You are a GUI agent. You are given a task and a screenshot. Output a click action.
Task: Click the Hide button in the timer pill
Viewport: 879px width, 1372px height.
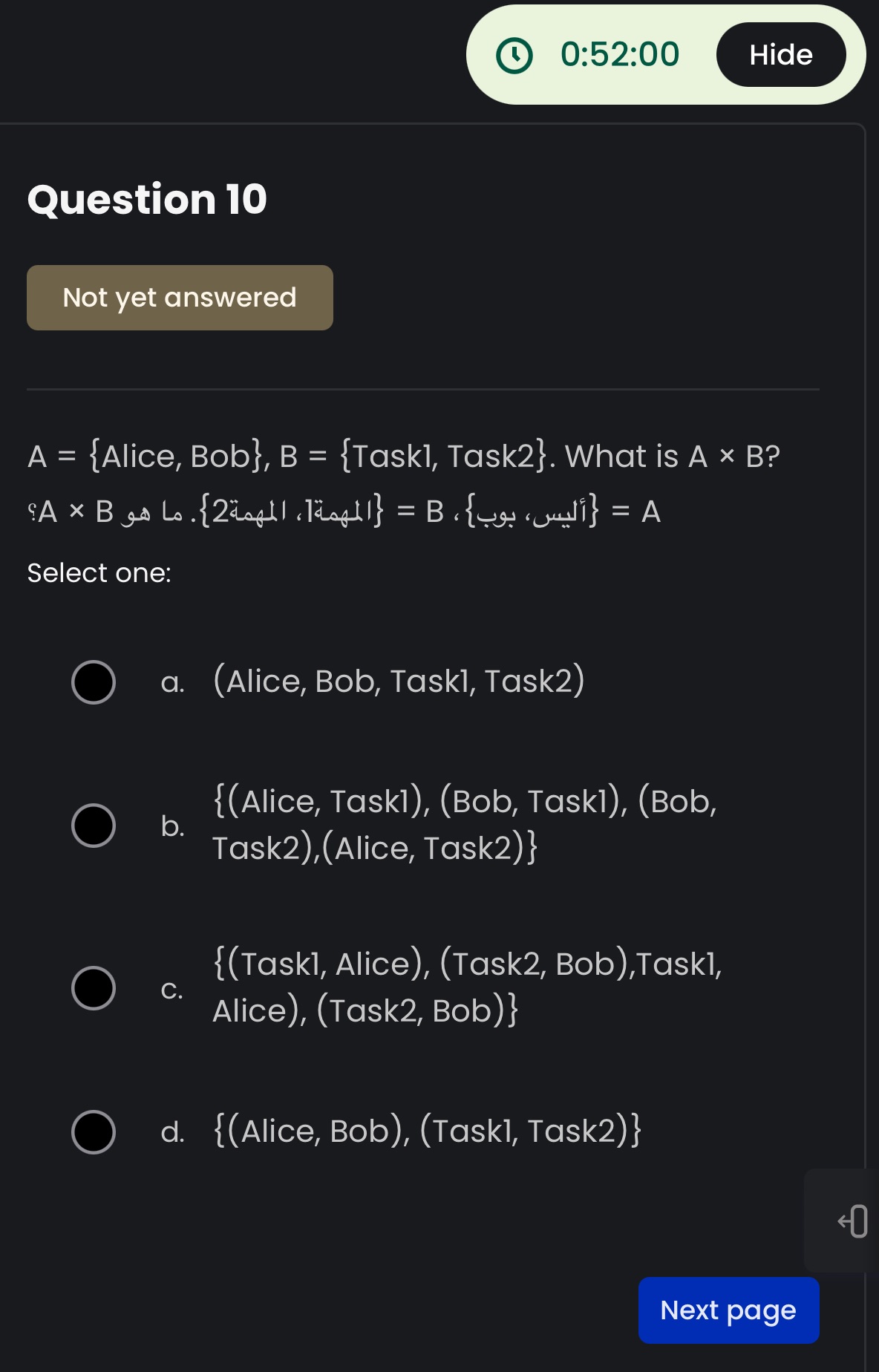pos(781,54)
